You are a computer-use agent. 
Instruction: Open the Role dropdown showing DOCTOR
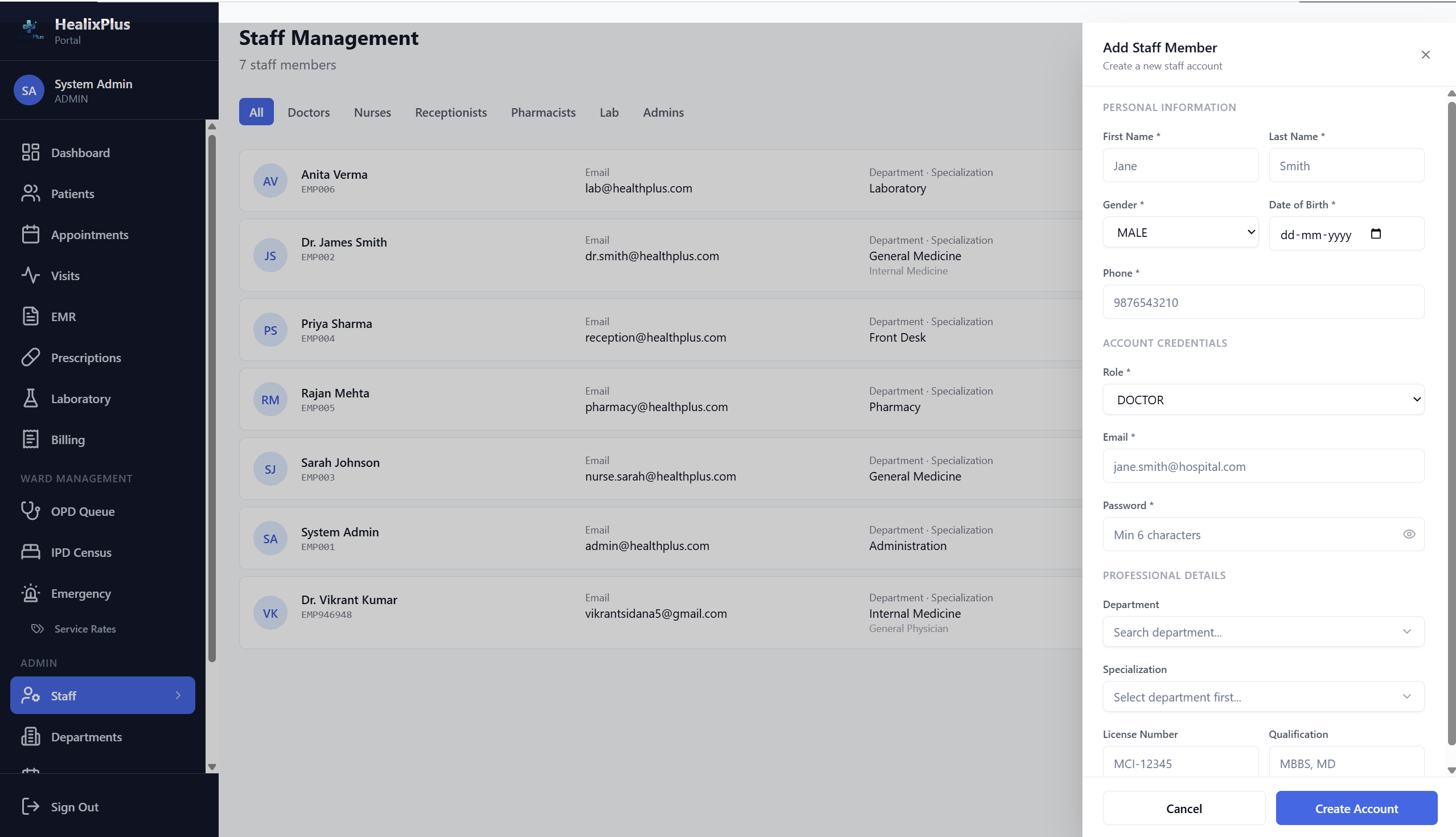click(1263, 400)
